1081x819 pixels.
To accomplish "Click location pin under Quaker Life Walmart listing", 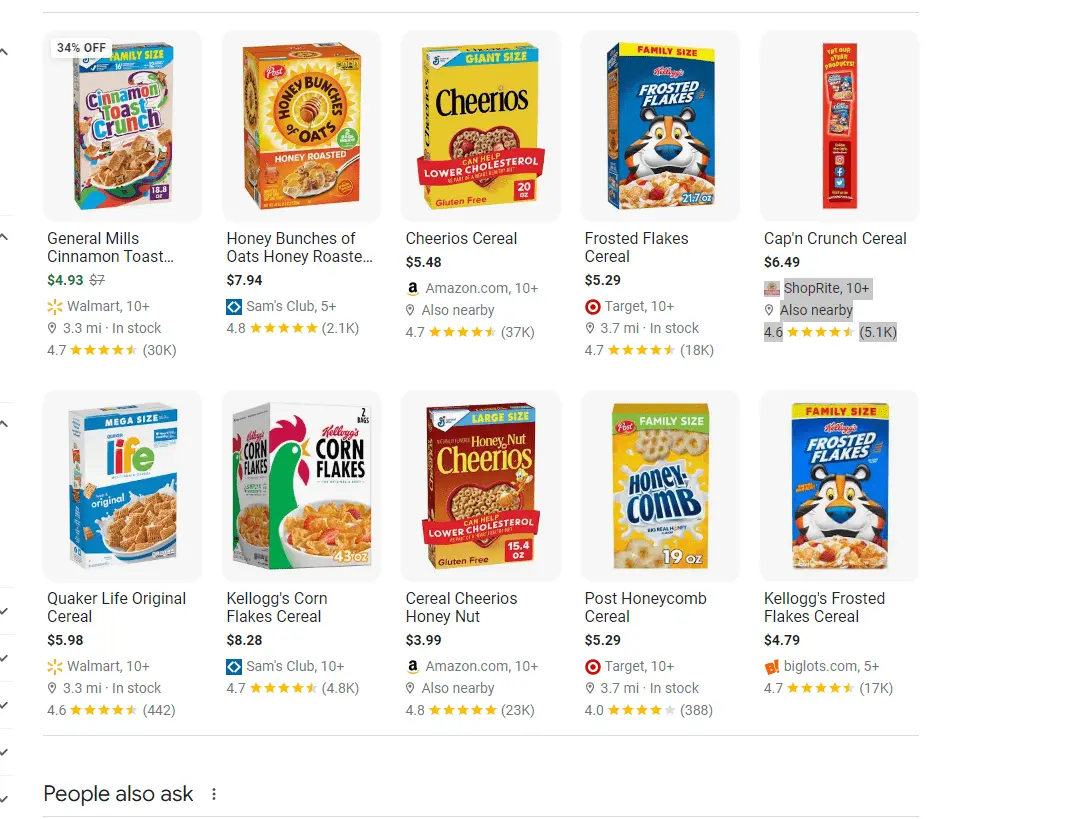I will pos(53,688).
